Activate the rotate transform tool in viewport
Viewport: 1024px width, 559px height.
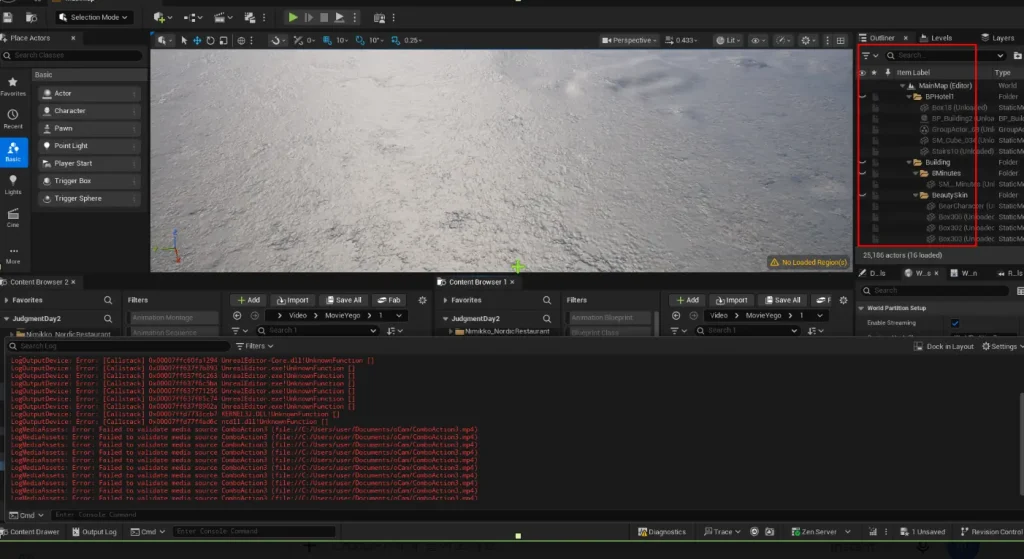[x=210, y=40]
